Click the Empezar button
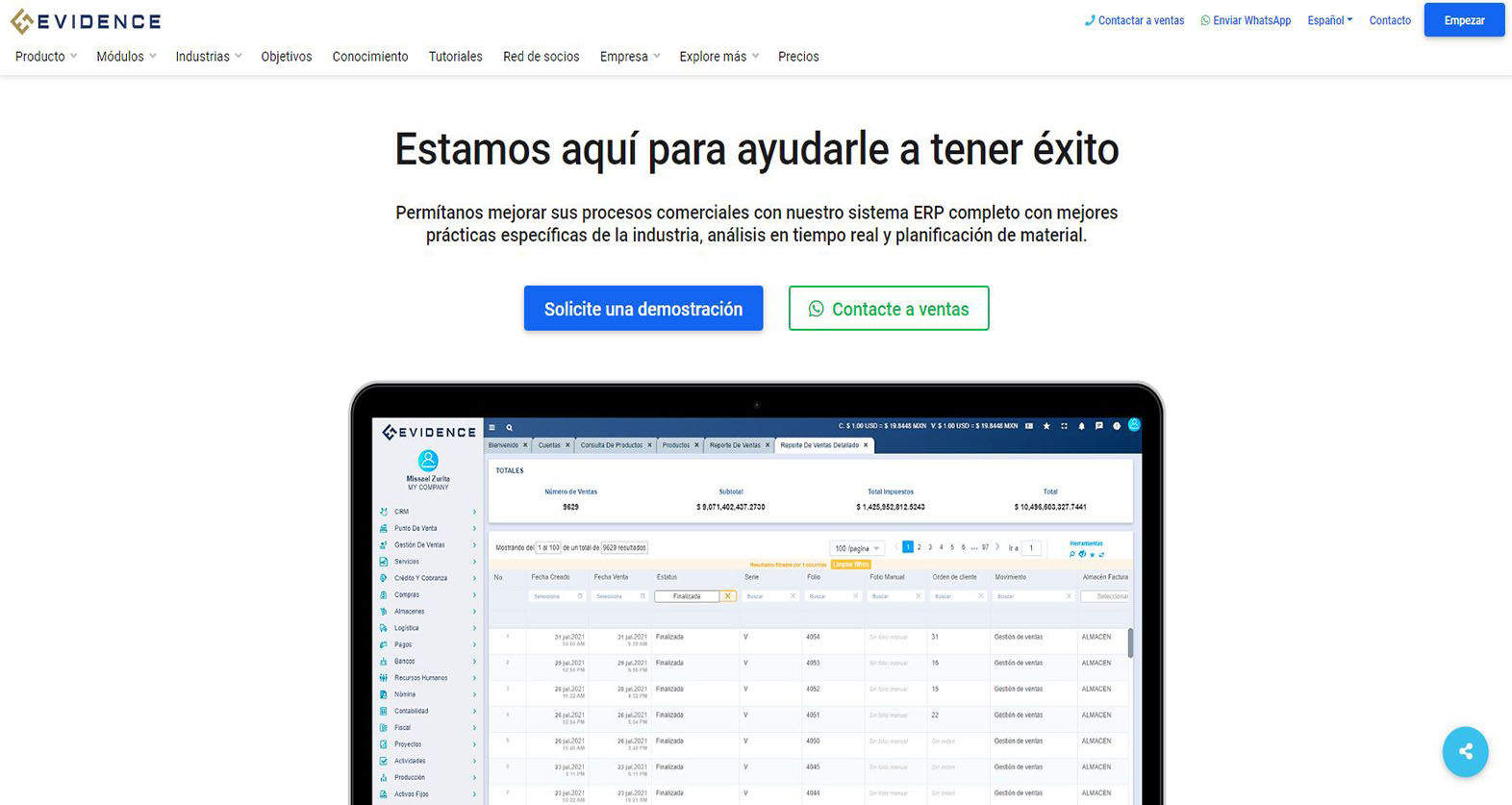Screen dimensions: 1512x805 click(1464, 20)
